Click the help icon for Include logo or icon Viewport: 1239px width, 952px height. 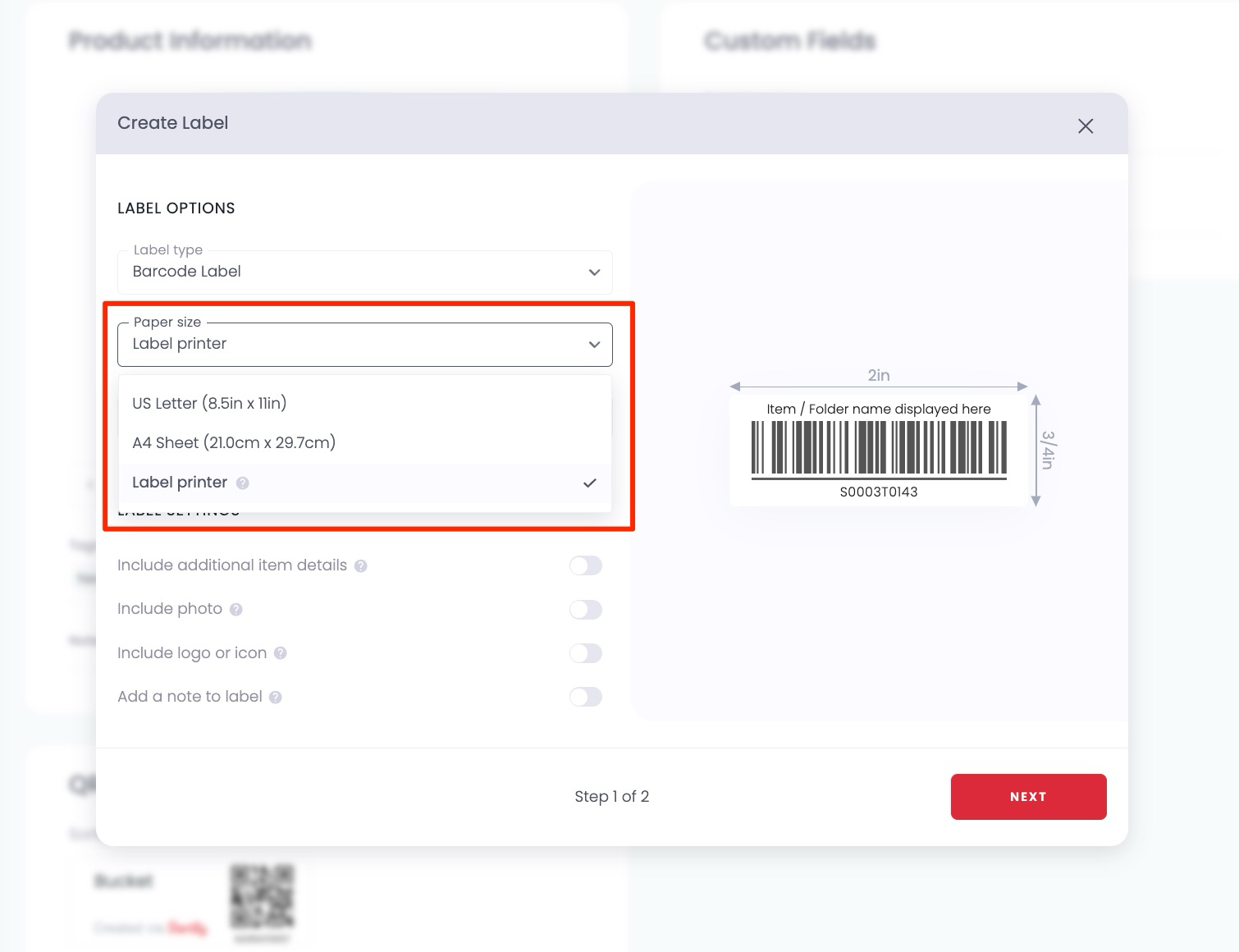(x=281, y=653)
